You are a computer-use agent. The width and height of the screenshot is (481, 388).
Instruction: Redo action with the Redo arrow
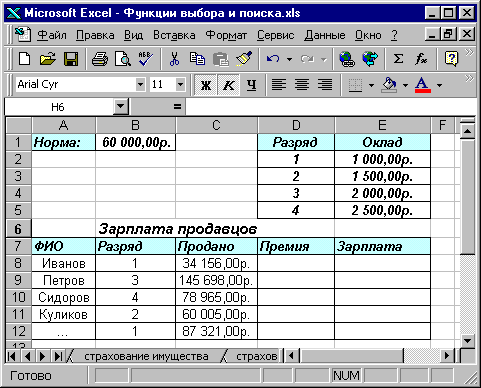pyautogui.click(x=307, y=59)
